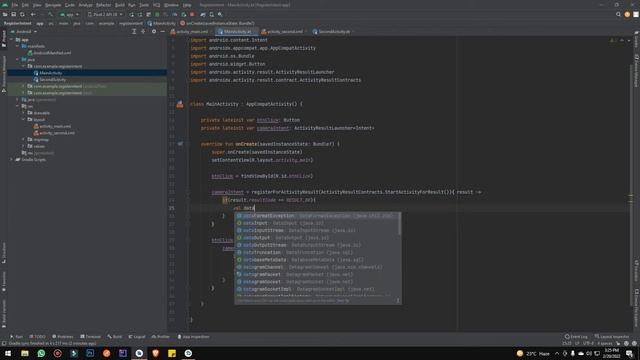Open the Android project view dropdown
This screenshot has width=640, height=360.
click(x=24, y=31)
